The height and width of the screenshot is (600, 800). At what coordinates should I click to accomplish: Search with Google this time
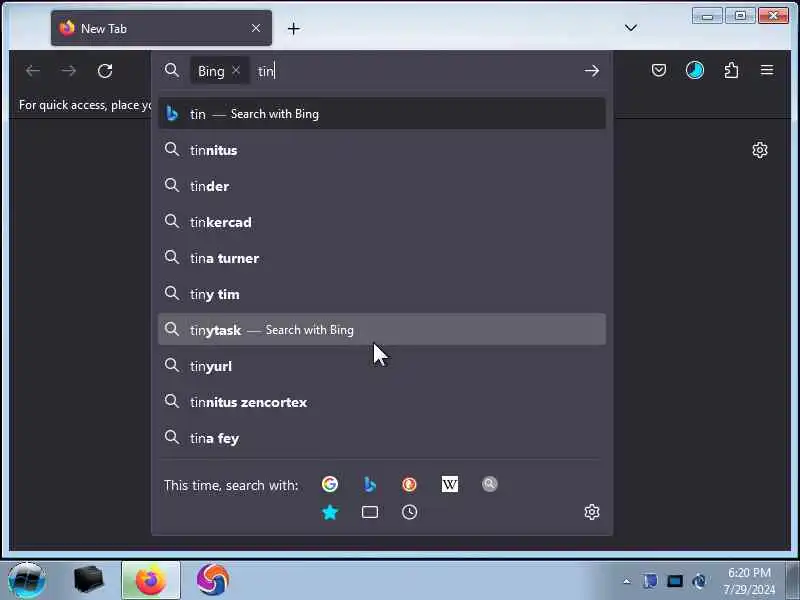pyautogui.click(x=330, y=484)
